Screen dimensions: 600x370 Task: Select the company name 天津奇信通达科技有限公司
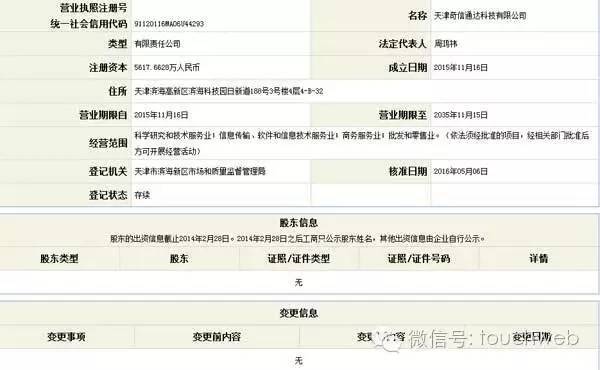[x=480, y=16]
